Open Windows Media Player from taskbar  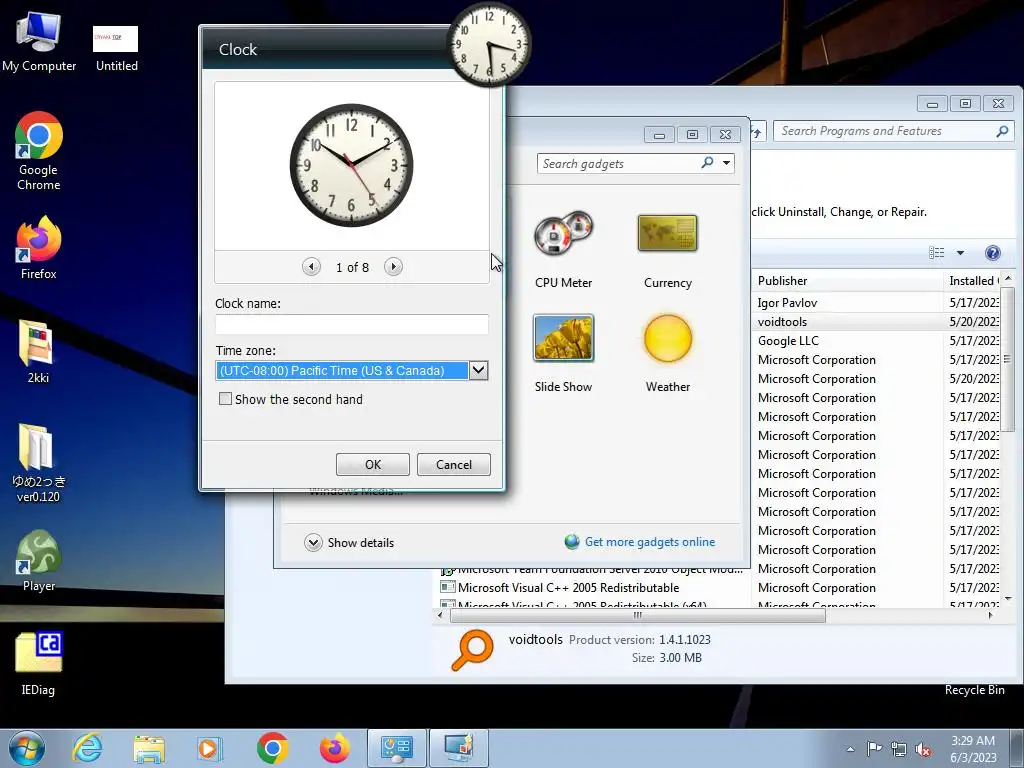210,748
